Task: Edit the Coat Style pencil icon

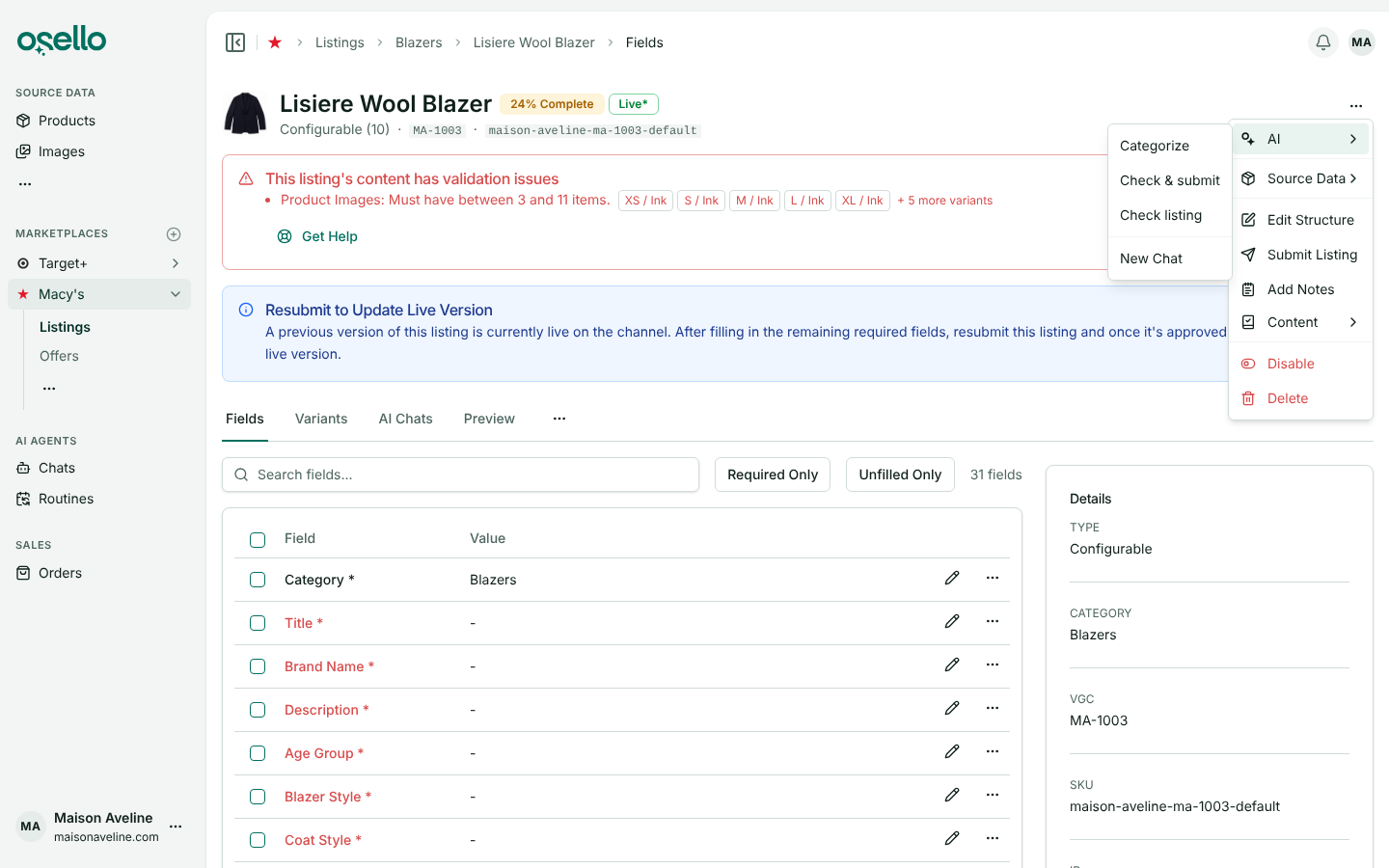Action: [952, 838]
